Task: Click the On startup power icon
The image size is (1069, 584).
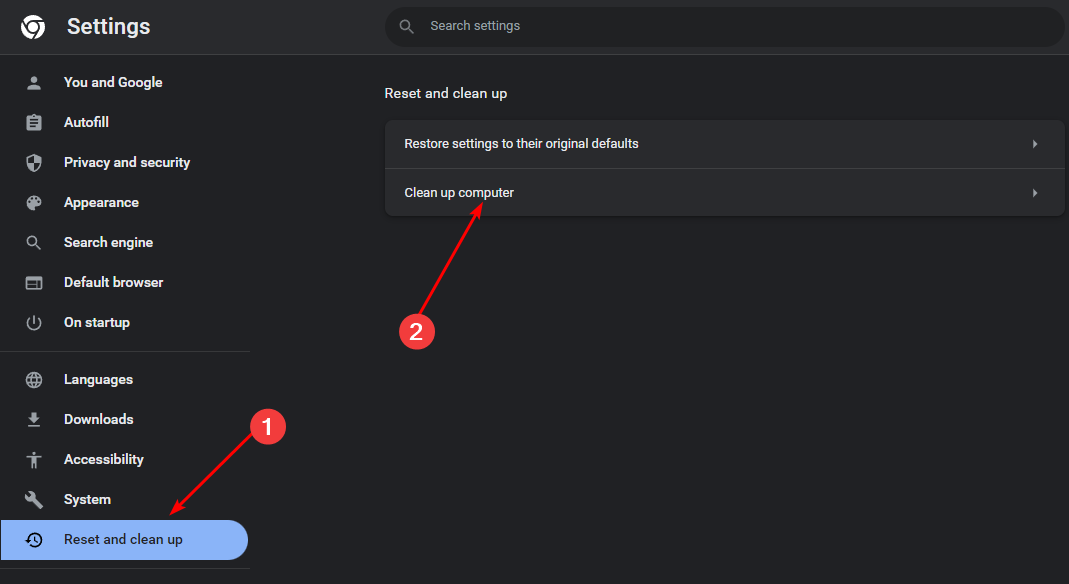Action: 34,323
